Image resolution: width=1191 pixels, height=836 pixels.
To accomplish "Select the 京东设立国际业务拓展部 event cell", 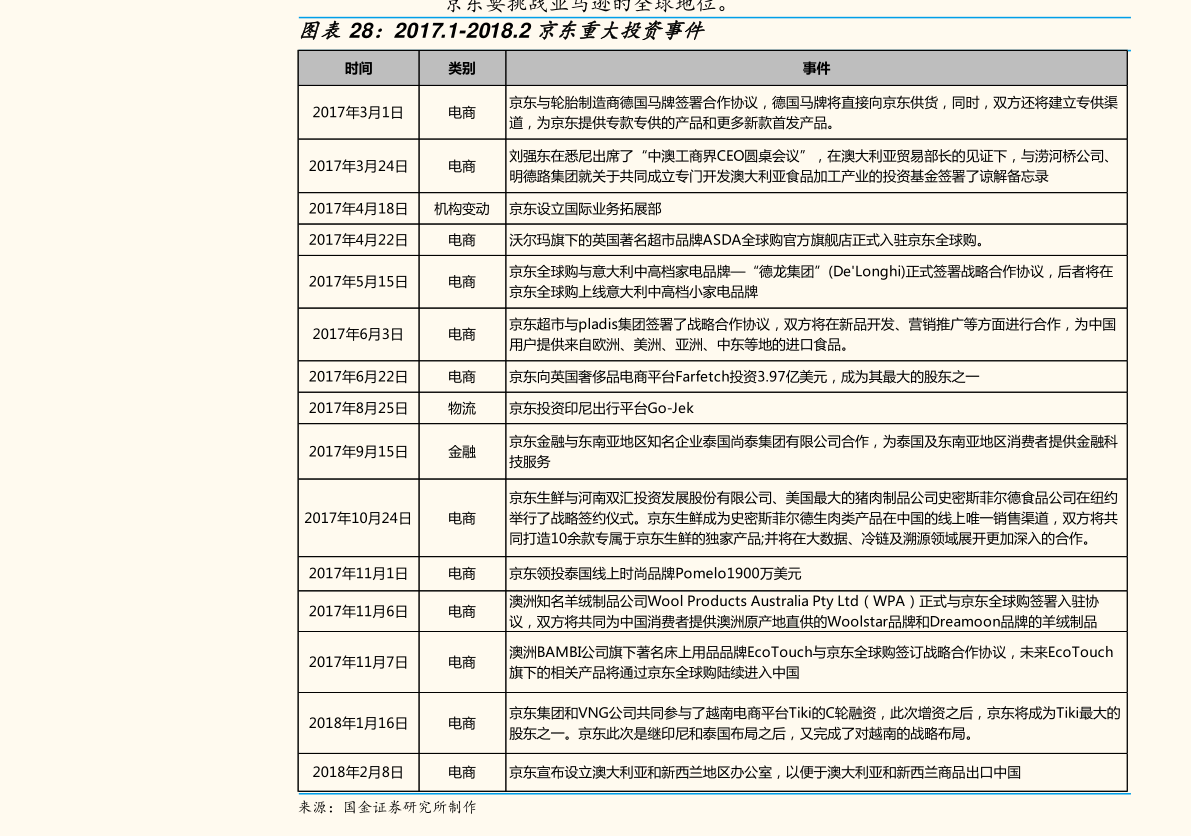I will pos(817,209).
